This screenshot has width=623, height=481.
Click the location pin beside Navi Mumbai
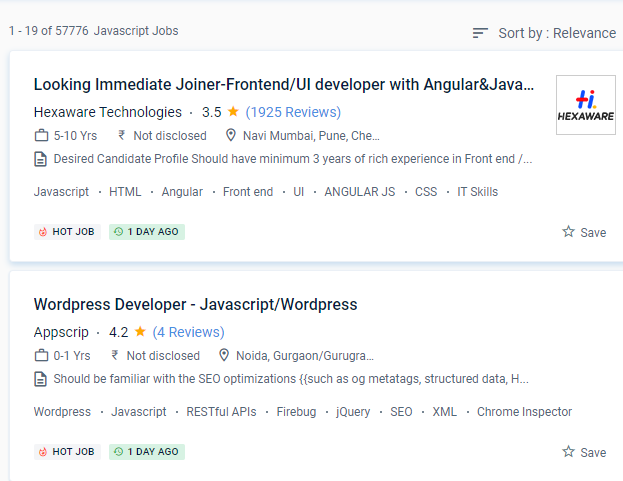pyautogui.click(x=231, y=135)
